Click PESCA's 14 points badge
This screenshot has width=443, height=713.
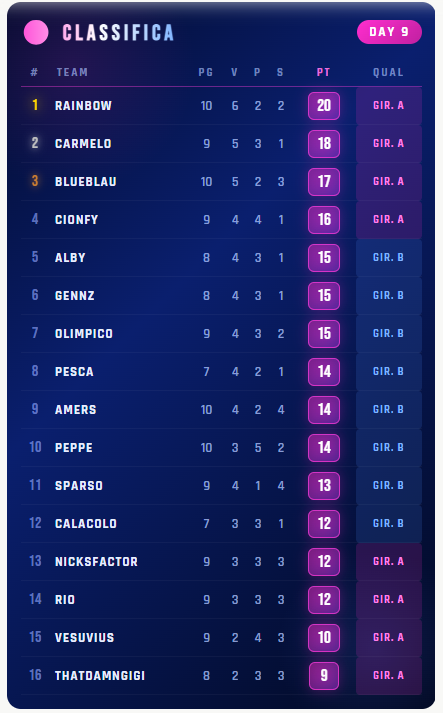(324, 372)
